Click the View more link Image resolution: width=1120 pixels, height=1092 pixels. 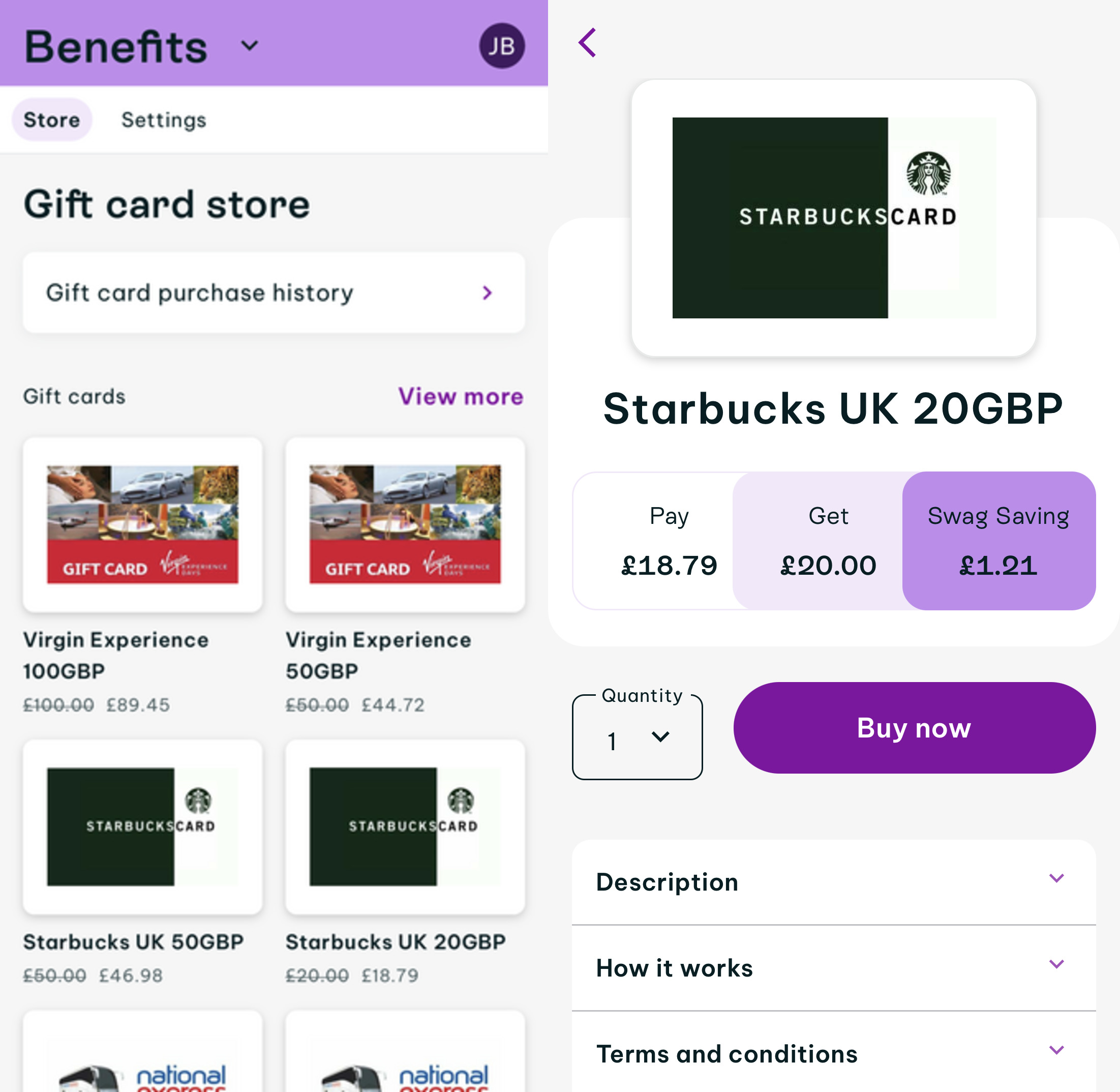(x=461, y=396)
